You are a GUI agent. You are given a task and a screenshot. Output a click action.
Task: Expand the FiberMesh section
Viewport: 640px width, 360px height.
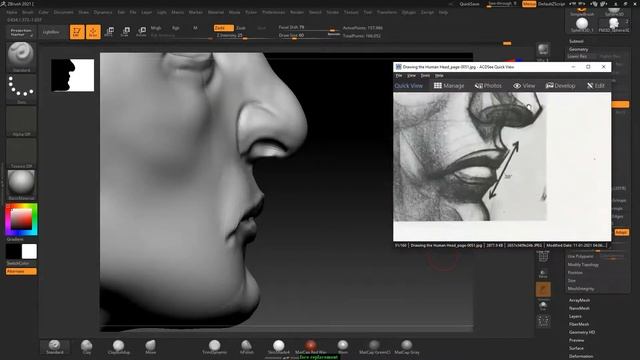(579, 324)
